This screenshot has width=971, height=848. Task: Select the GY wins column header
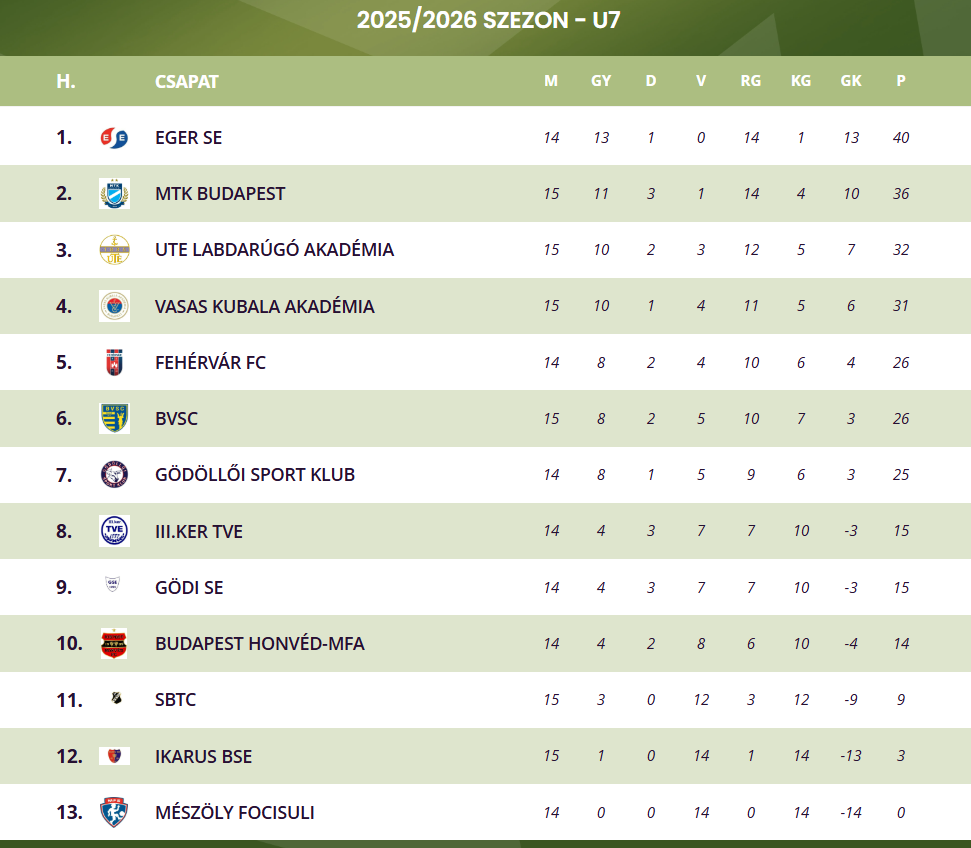[601, 82]
